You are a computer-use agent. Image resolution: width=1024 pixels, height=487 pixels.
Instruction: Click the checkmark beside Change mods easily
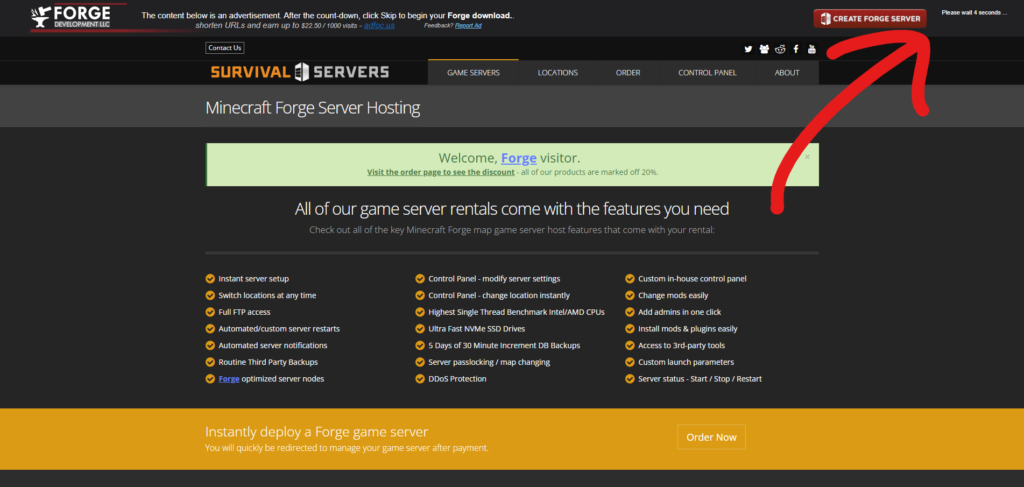(x=630, y=295)
